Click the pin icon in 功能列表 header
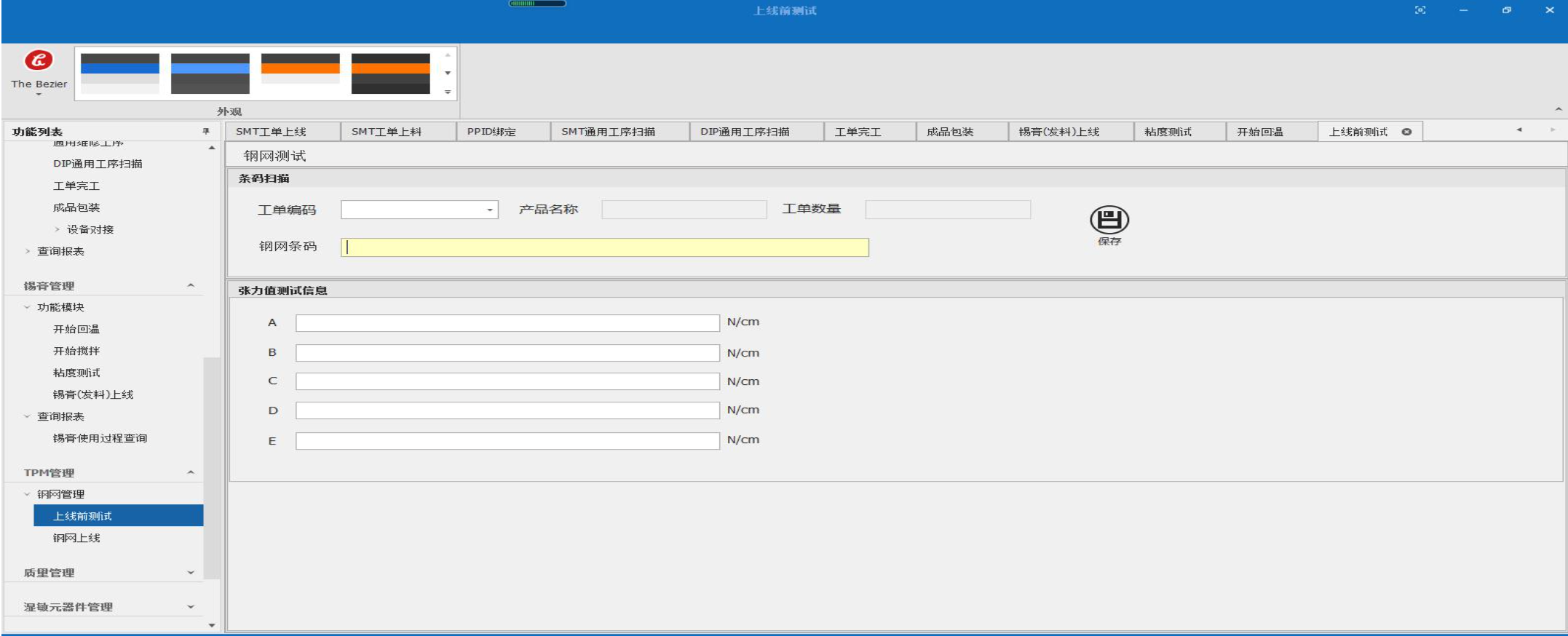The image size is (1568, 636). click(206, 132)
